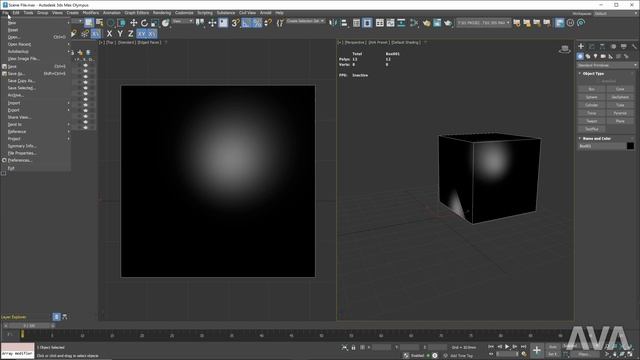Choose Reset from the File menu
This screenshot has height=360, width=640.
tap(13, 30)
